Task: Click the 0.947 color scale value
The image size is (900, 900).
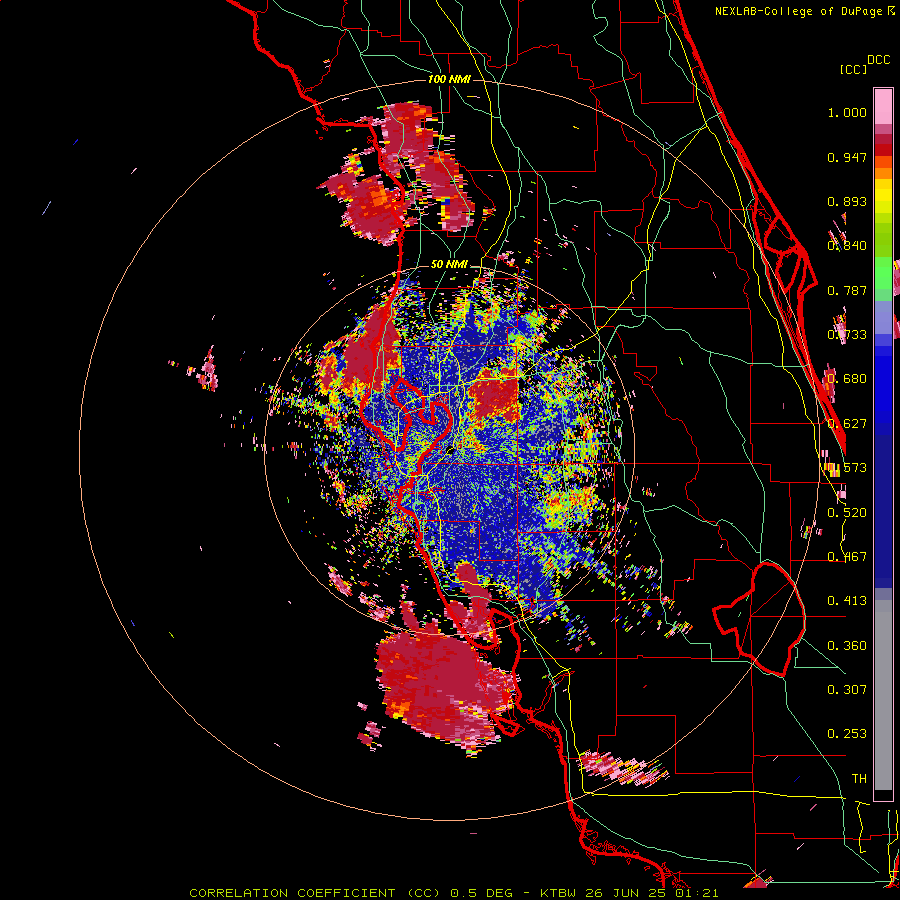Action: tap(847, 157)
